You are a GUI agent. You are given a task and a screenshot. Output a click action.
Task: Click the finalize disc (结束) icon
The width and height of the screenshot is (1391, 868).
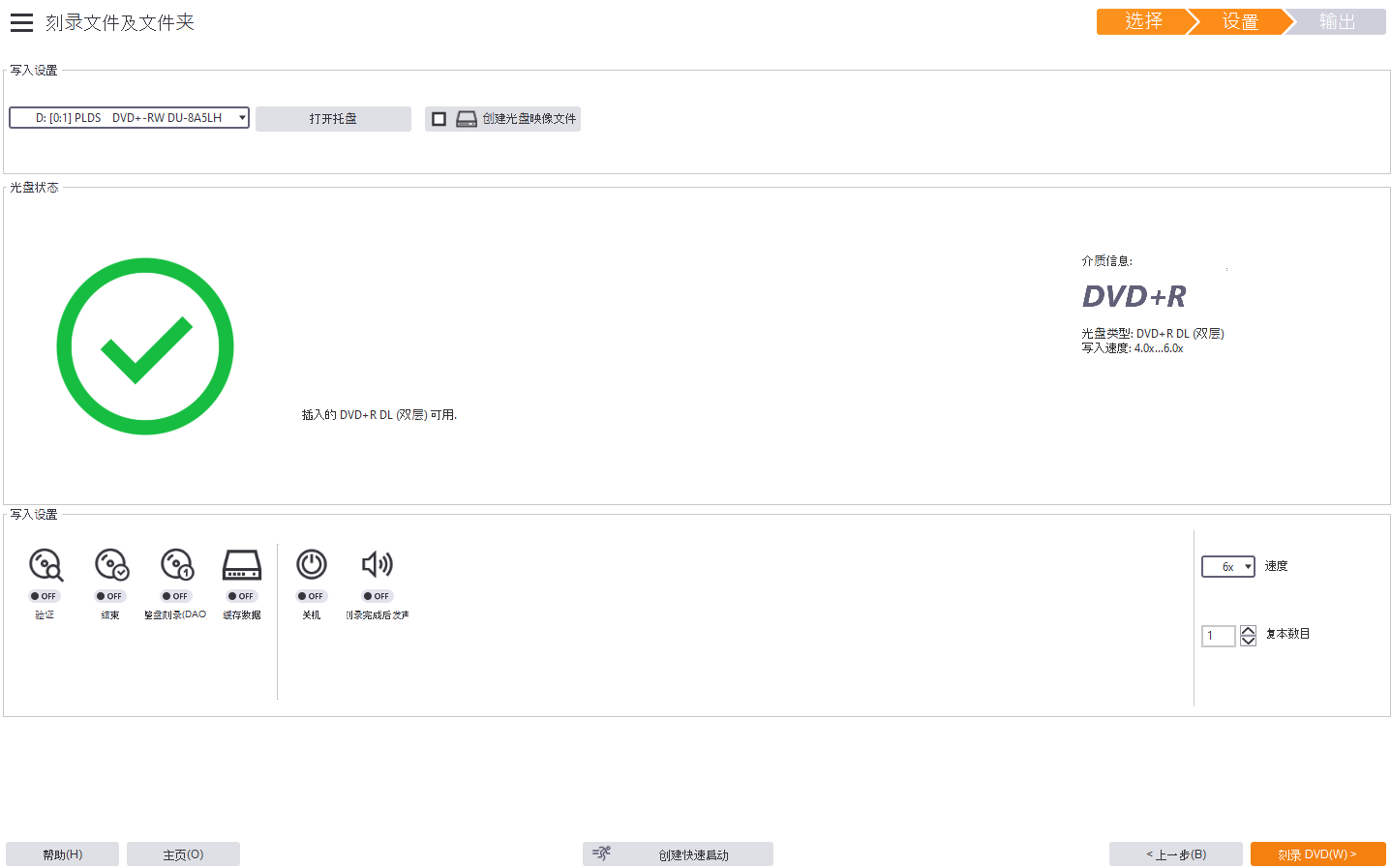point(111,564)
